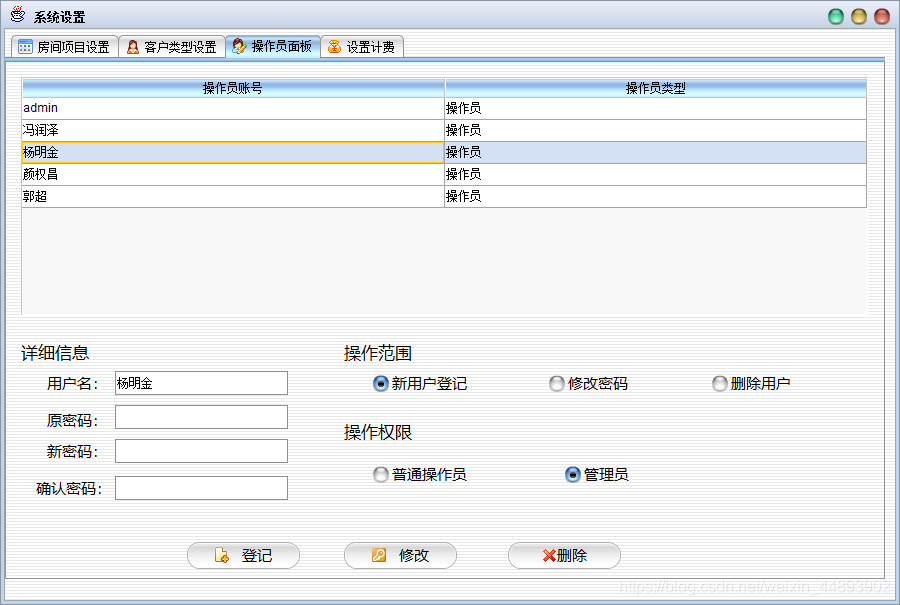Click the operator icon on 操作员面板 tab
The image size is (900, 605).
[239, 46]
